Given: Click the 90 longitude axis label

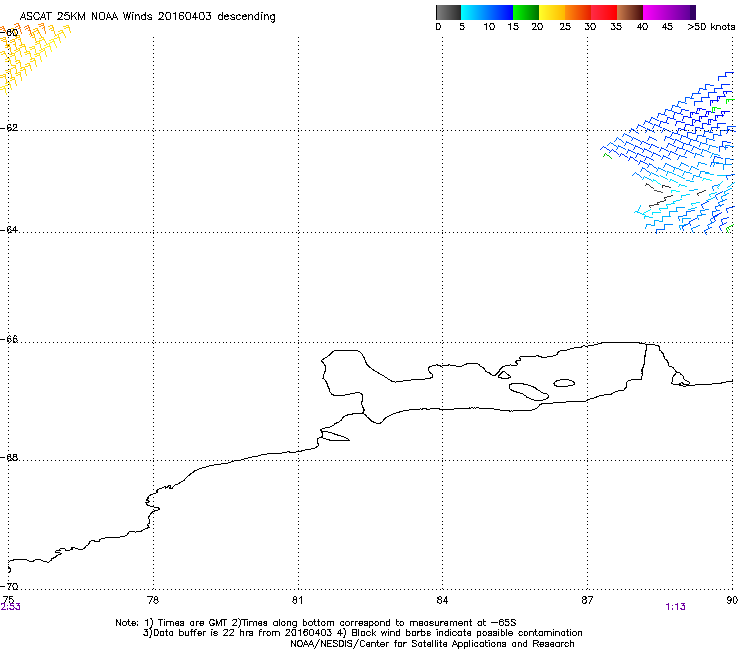Looking at the screenshot, I should [x=732, y=600].
